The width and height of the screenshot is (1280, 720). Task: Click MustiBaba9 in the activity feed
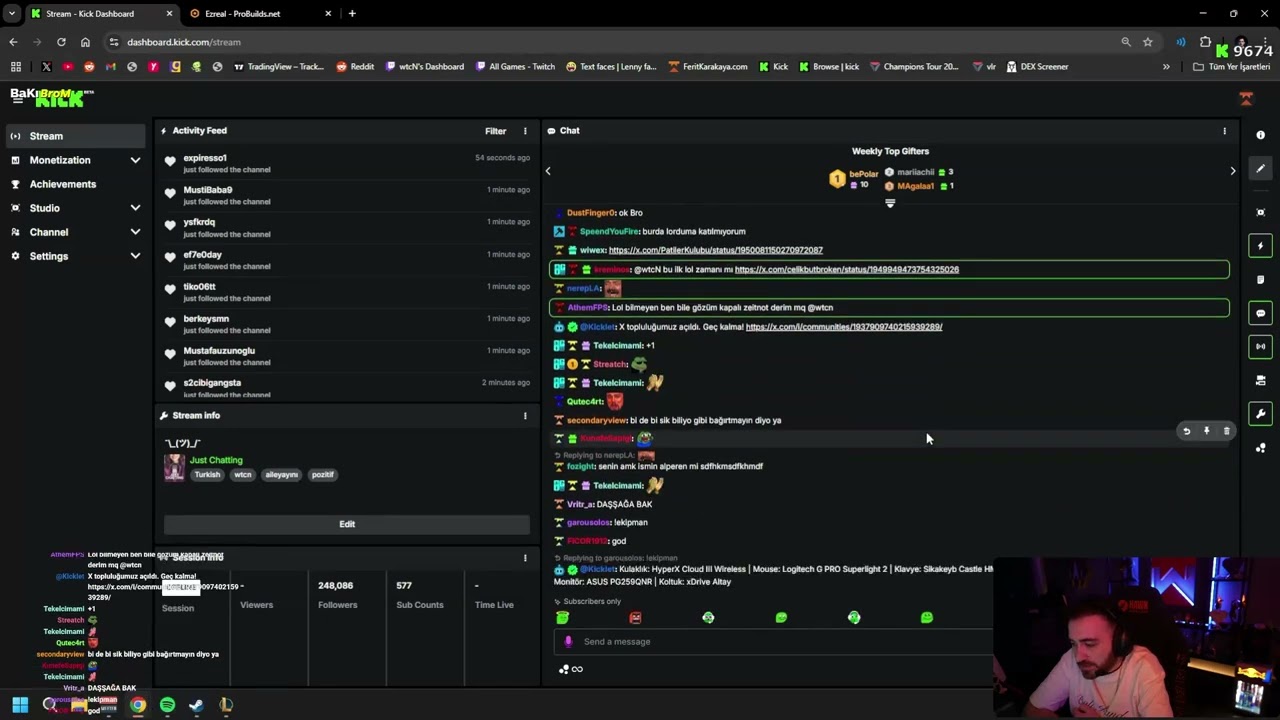(208, 190)
